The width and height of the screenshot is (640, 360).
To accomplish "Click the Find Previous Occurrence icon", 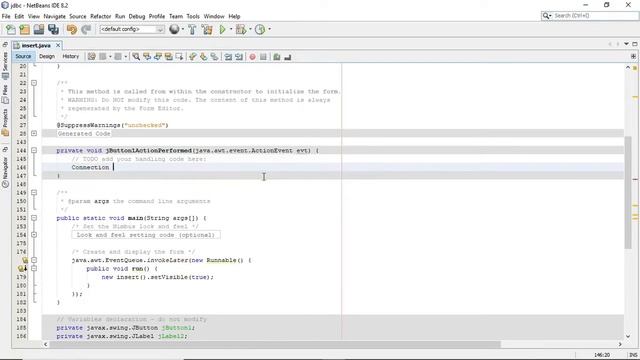I will coord(147,57).
